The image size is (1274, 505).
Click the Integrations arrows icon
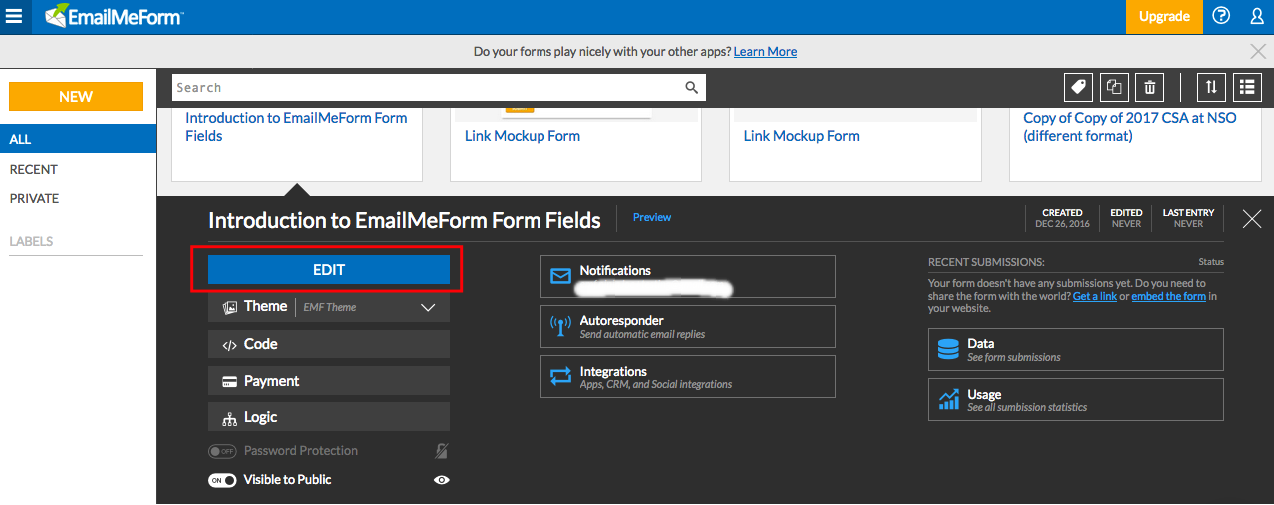tap(560, 377)
